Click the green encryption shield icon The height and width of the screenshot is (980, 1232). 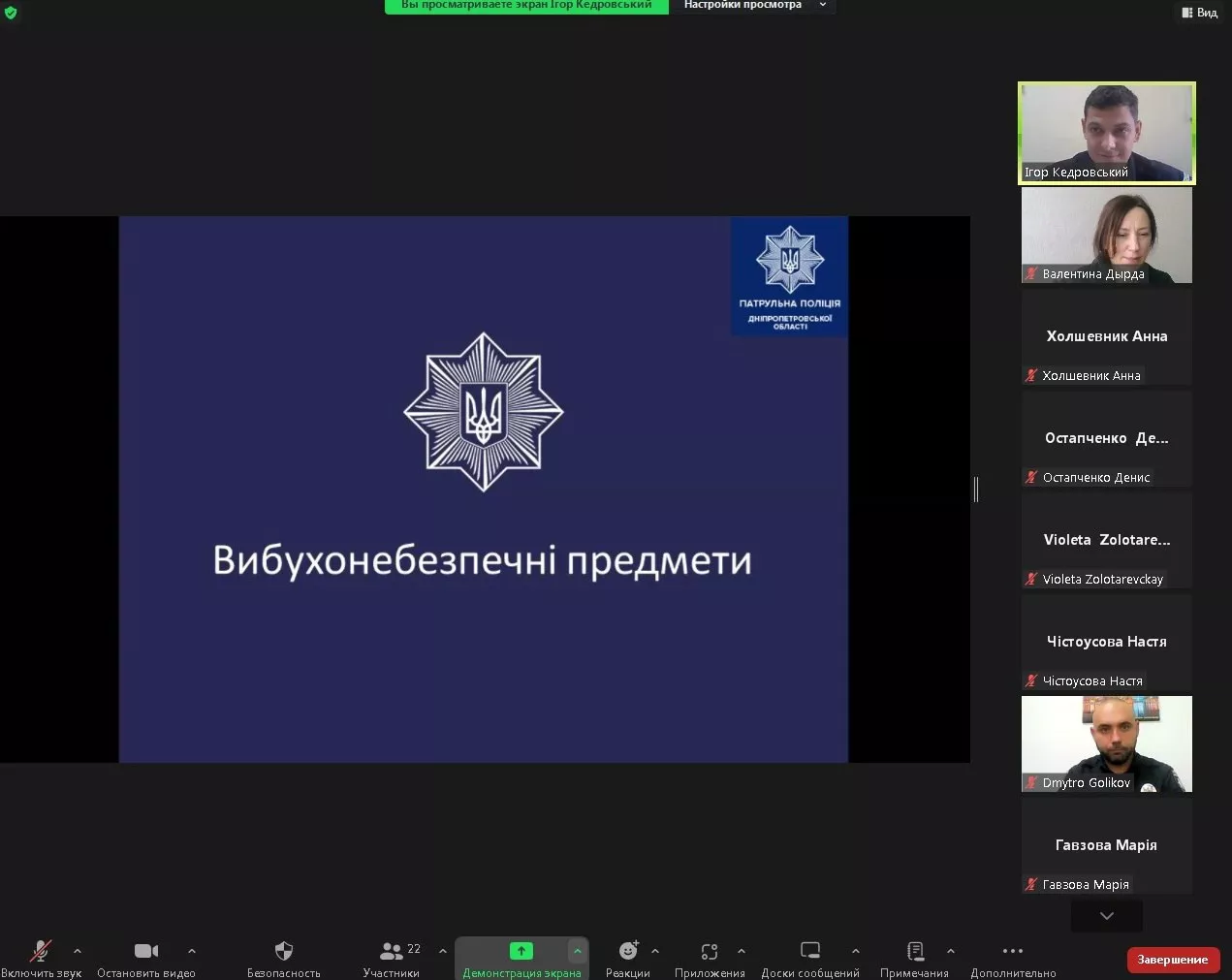[x=11, y=13]
